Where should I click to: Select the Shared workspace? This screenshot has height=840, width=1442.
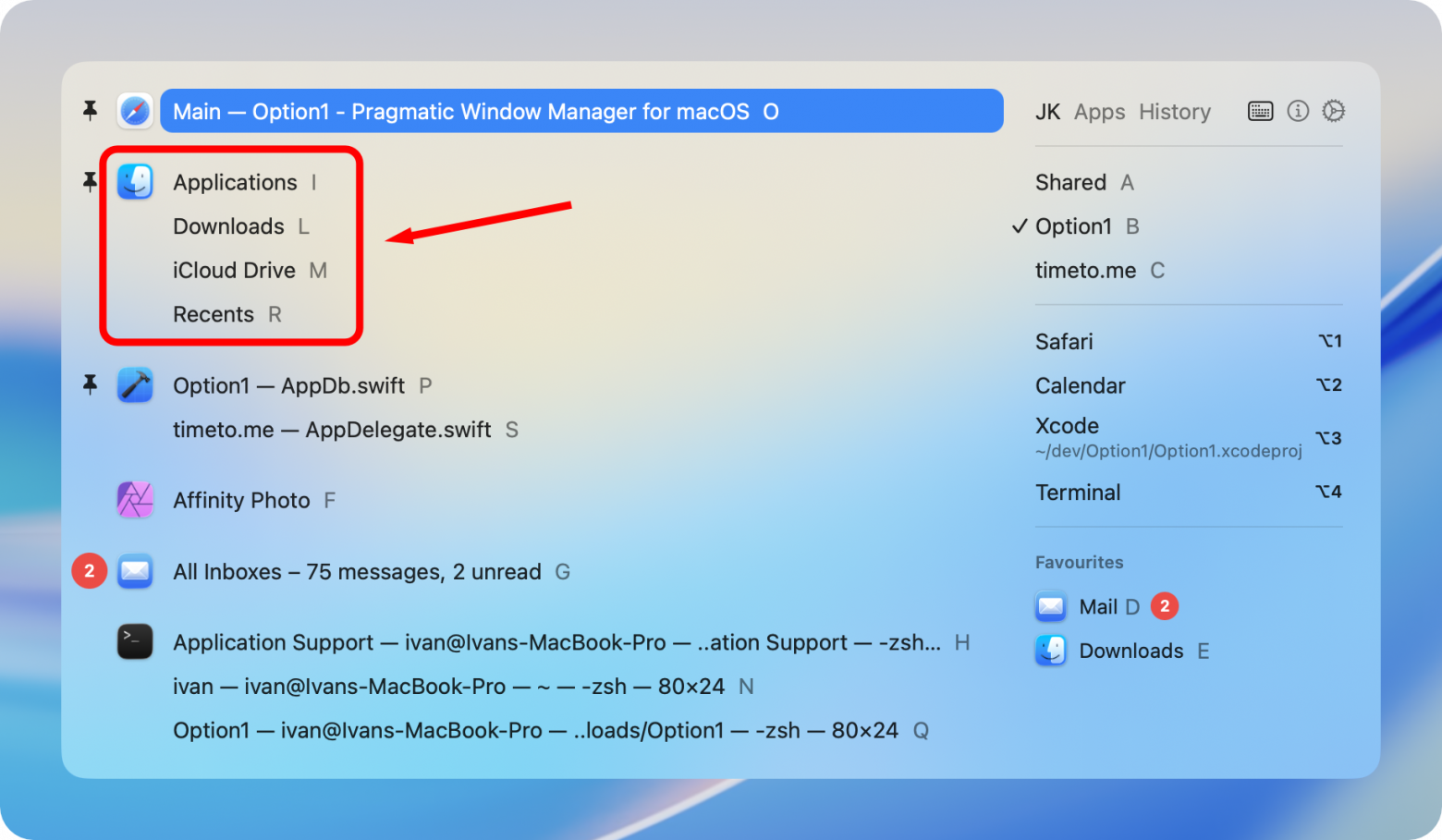[1070, 182]
